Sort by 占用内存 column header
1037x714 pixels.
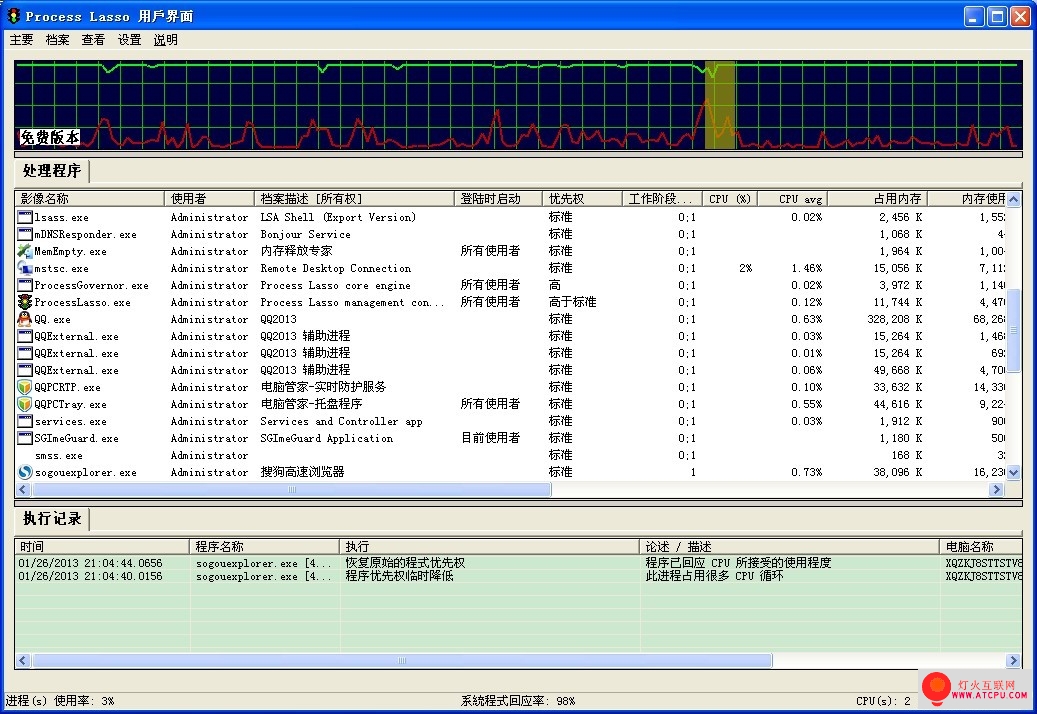[878, 198]
